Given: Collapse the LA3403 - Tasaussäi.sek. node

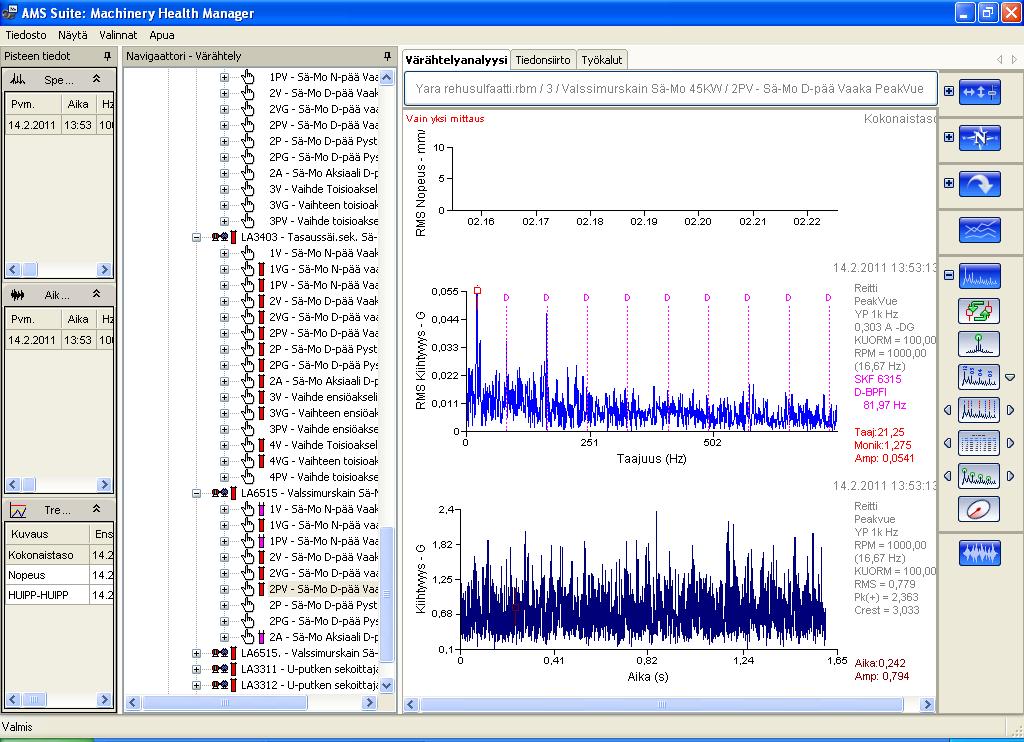Looking at the screenshot, I should coord(196,237).
